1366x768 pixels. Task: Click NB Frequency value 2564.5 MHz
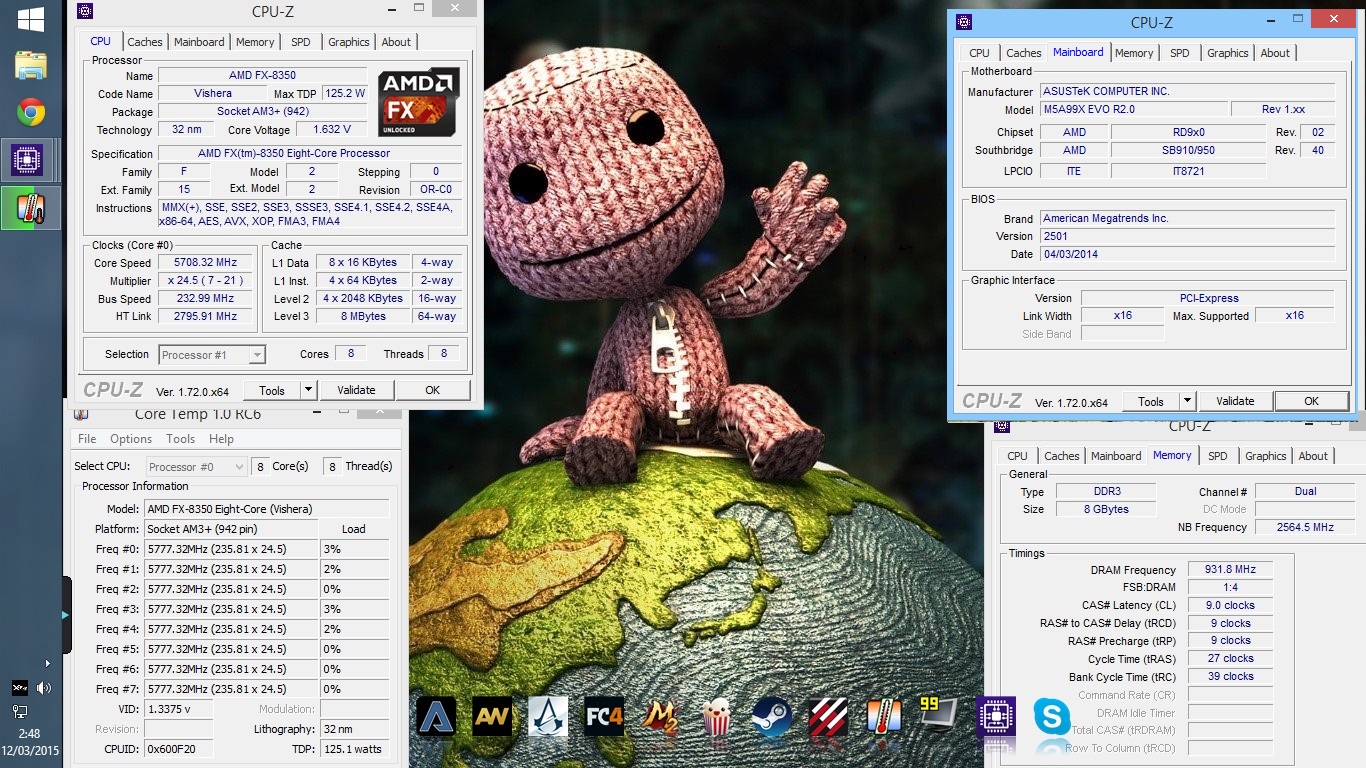1306,527
